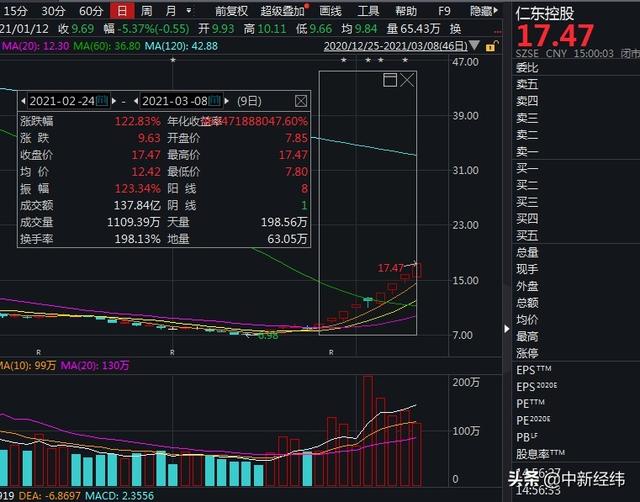
Task: Open the 帮助 help menu
Action: [406, 11]
